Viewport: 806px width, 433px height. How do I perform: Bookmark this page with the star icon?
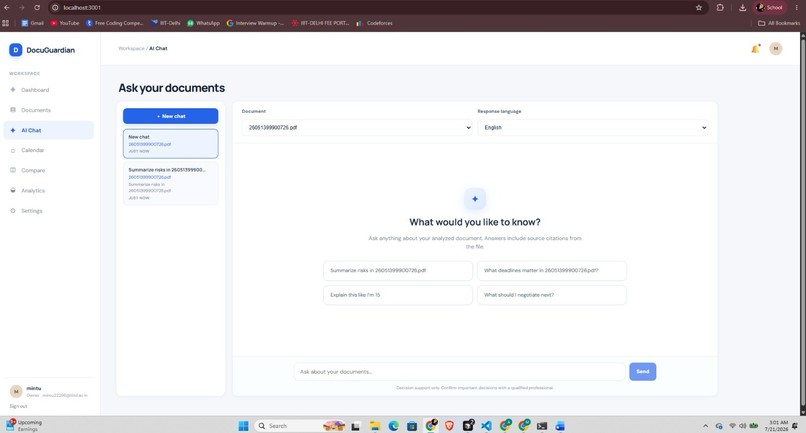(x=699, y=8)
